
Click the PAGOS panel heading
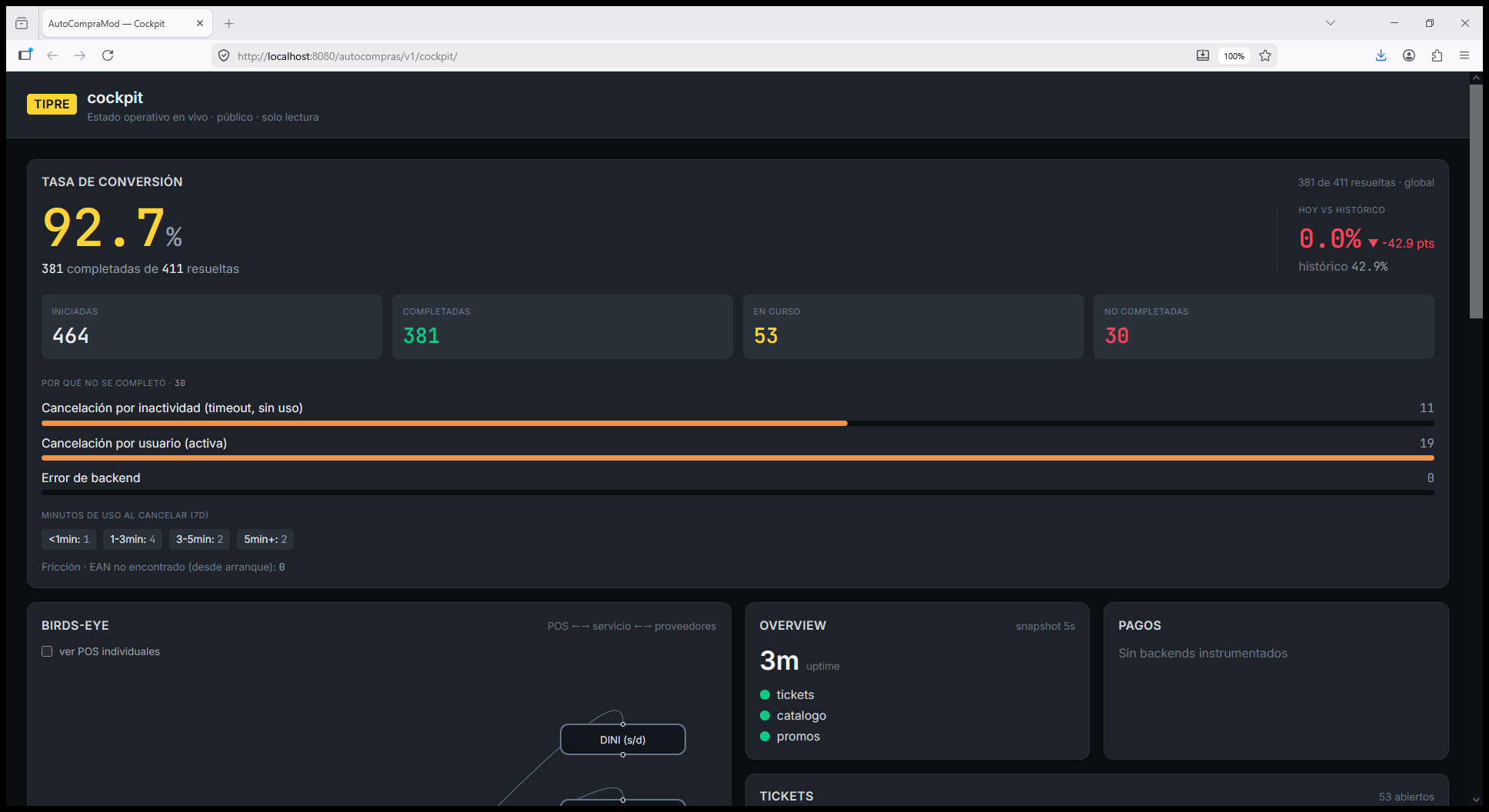click(x=1140, y=625)
